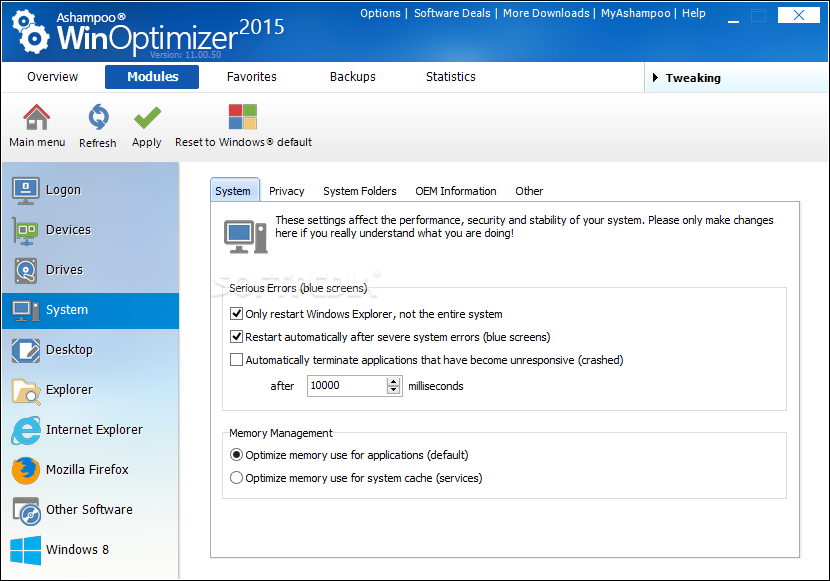
Task: Select Optimize memory use for applications
Action: (236, 455)
